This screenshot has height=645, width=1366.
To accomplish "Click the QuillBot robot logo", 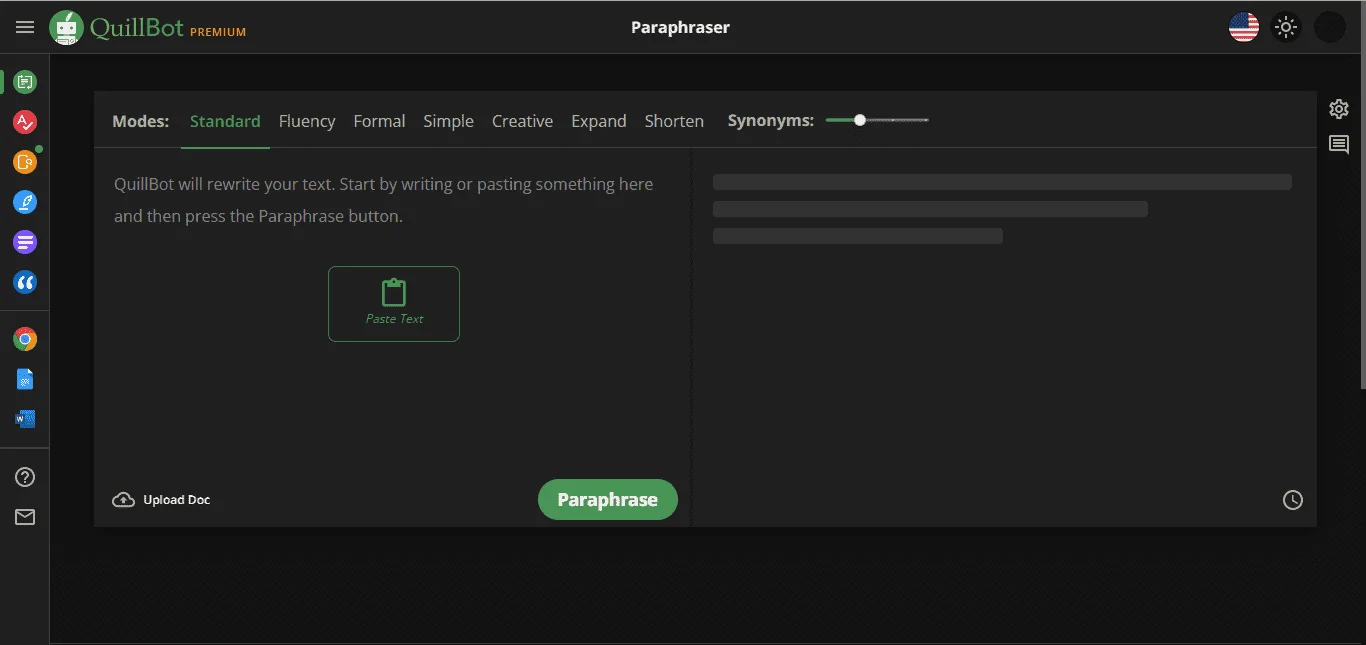I will click(x=66, y=28).
